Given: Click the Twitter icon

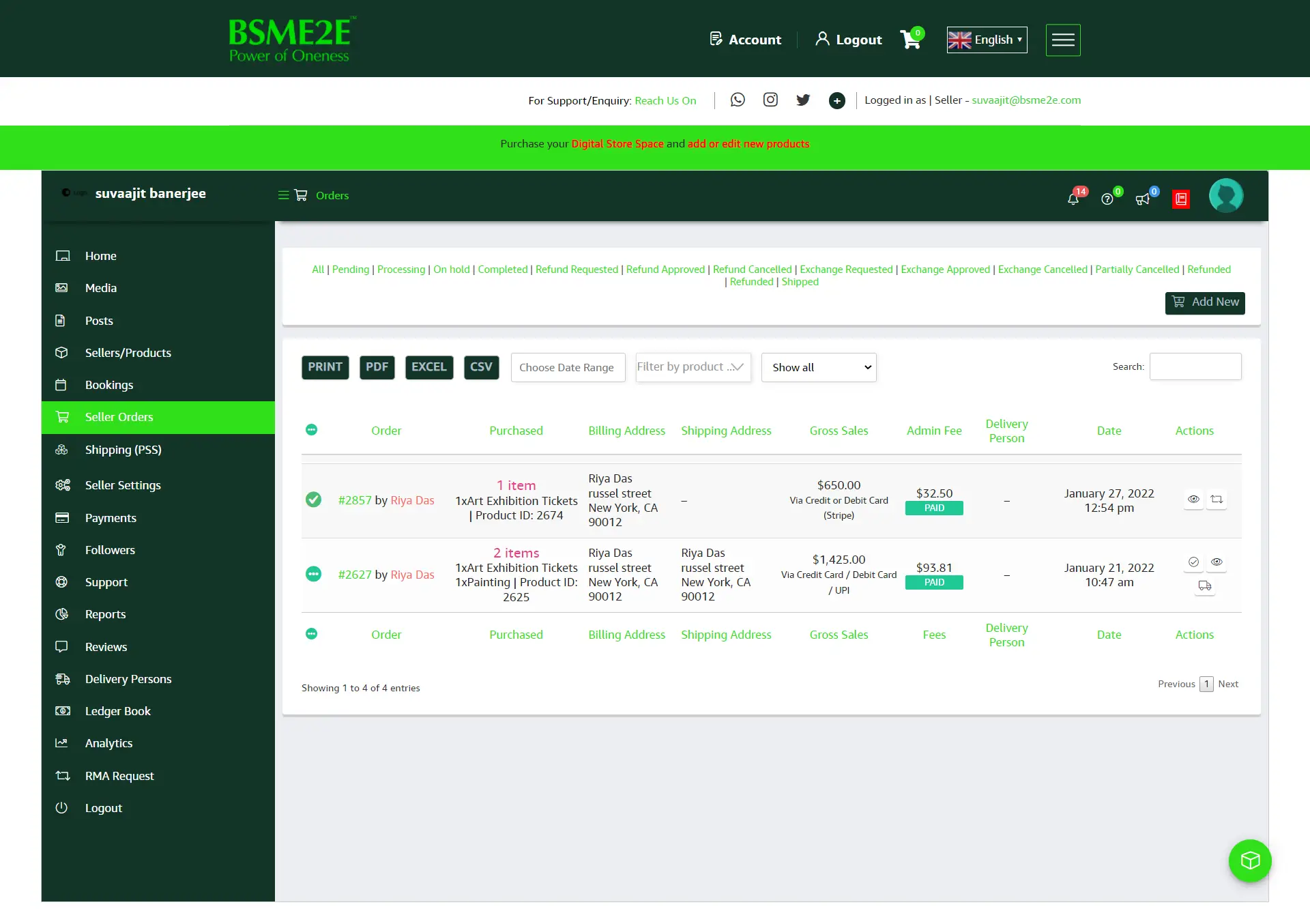Looking at the screenshot, I should (803, 100).
